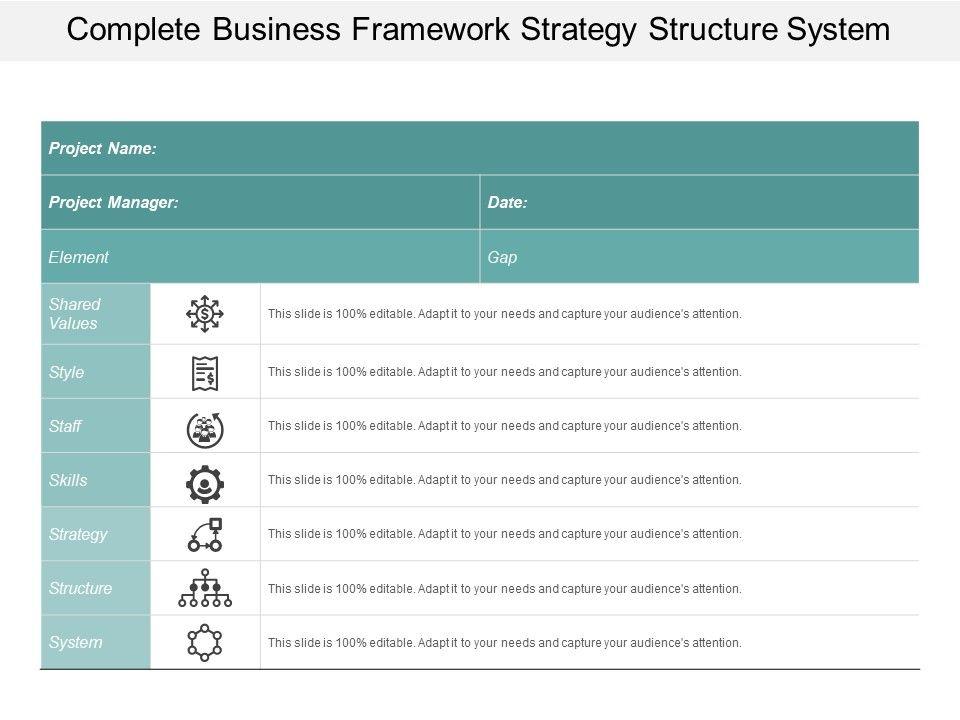Select the Shared Values label cell
Screen dimensions: 960x720
(x=95, y=314)
